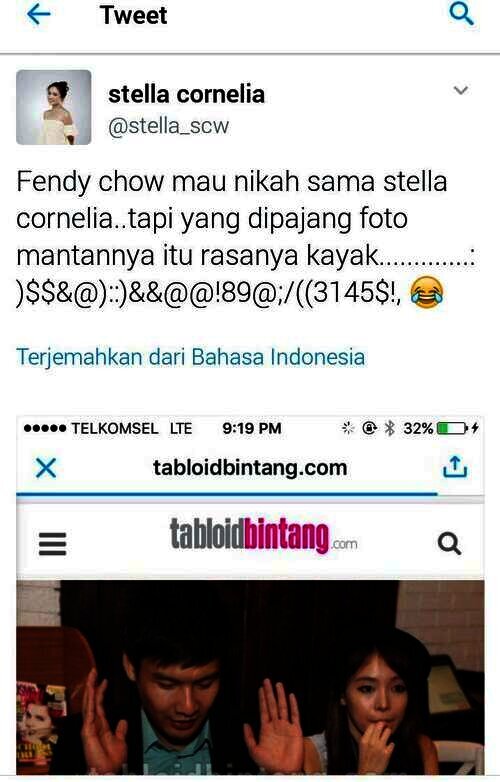Close the in-app browser with X

coord(46,468)
